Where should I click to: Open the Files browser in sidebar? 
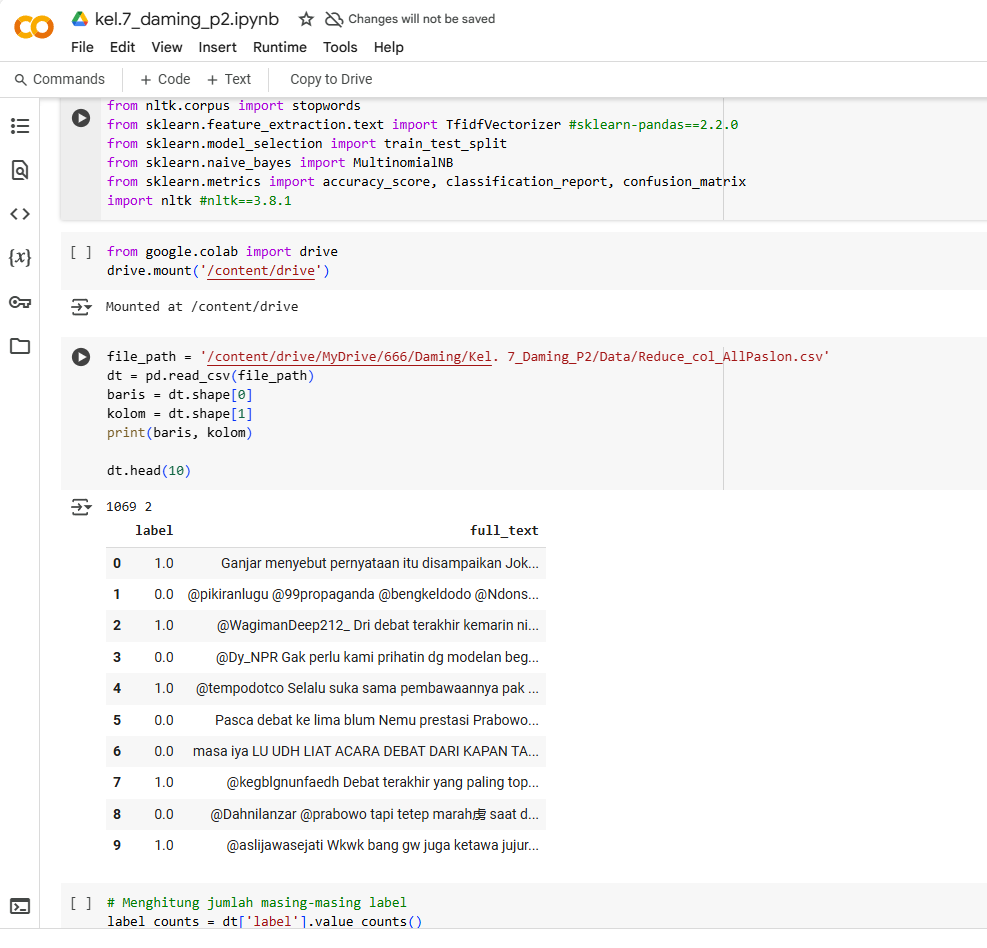click(x=20, y=346)
